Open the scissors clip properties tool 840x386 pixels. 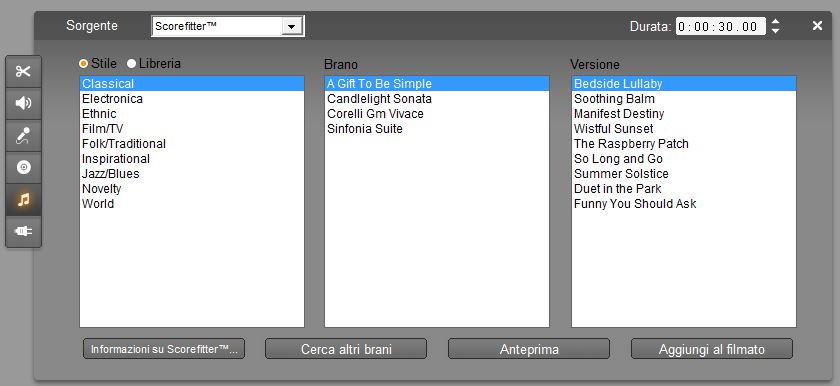click(23, 72)
